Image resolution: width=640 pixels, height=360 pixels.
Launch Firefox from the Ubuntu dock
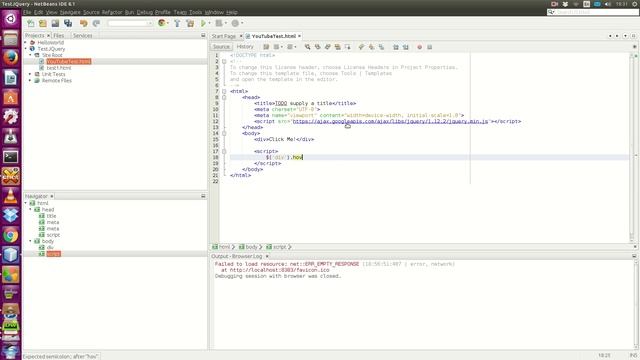(11, 58)
